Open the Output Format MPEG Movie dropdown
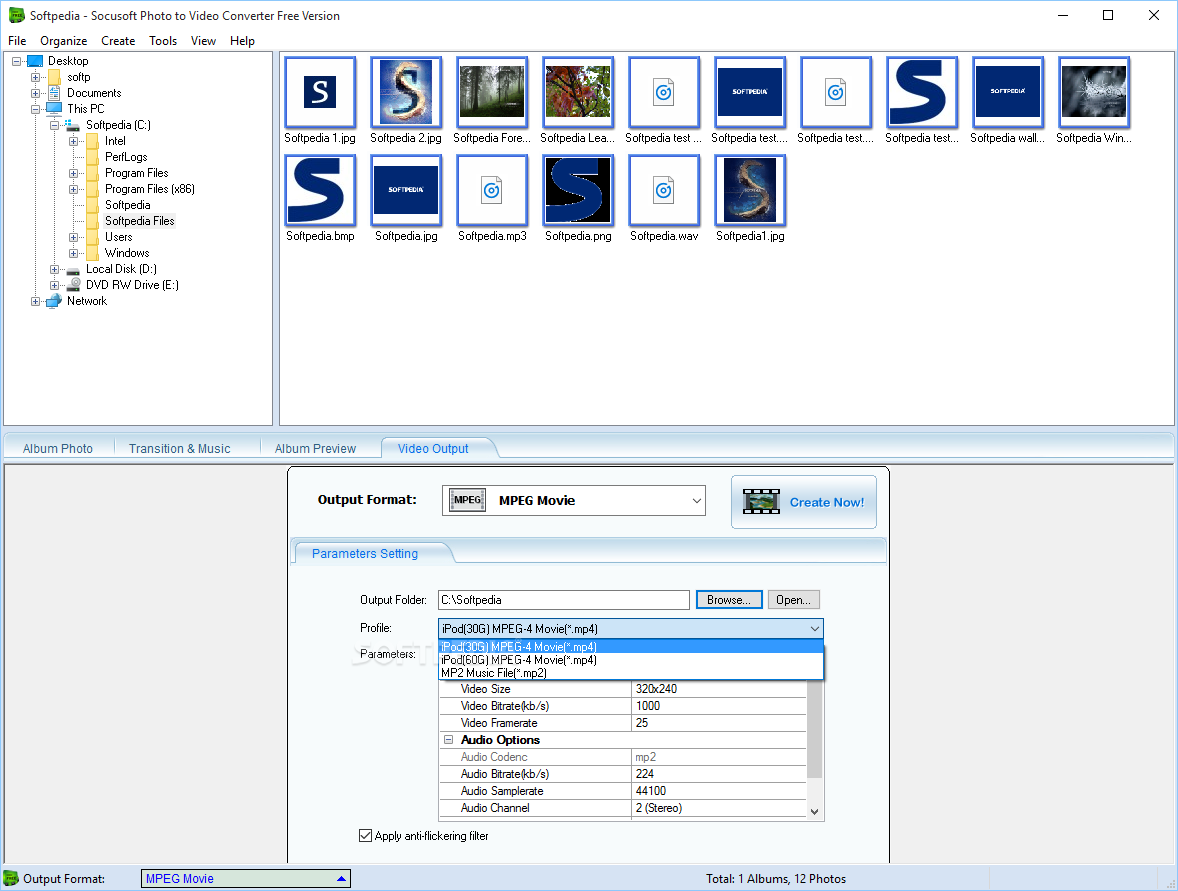 [573, 500]
